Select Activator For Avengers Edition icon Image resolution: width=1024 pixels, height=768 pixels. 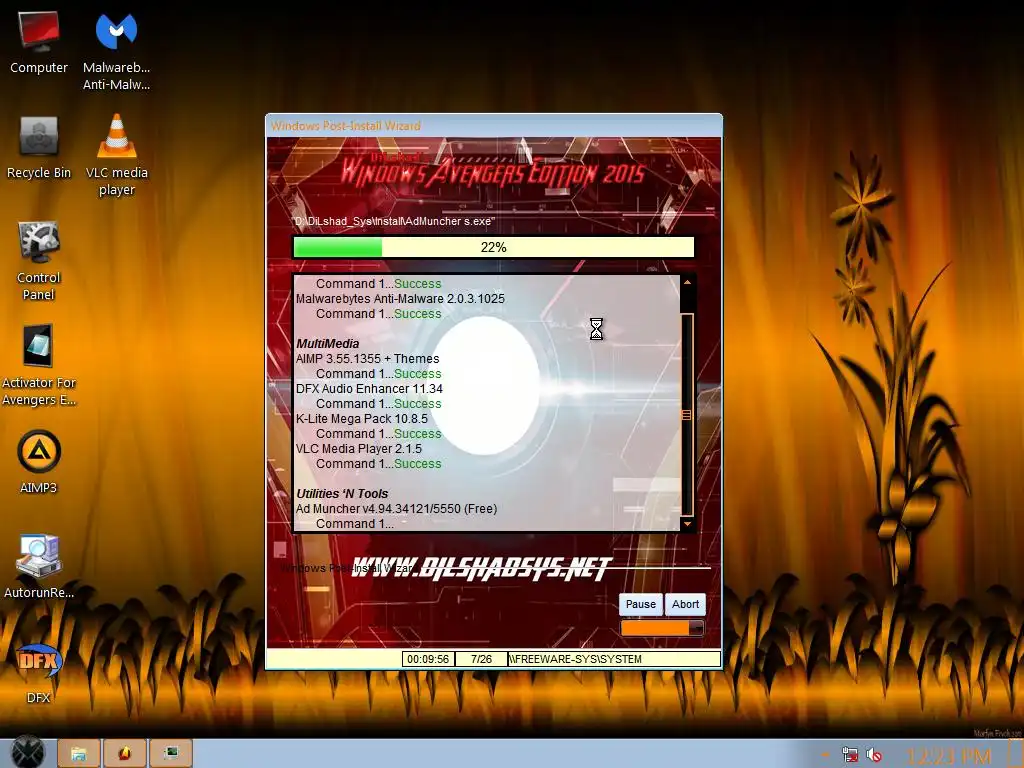coord(39,366)
